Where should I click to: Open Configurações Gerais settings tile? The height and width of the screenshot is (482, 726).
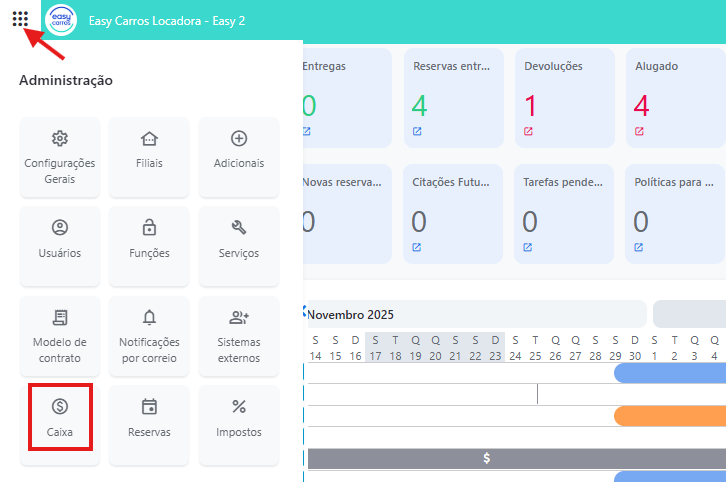pos(60,157)
